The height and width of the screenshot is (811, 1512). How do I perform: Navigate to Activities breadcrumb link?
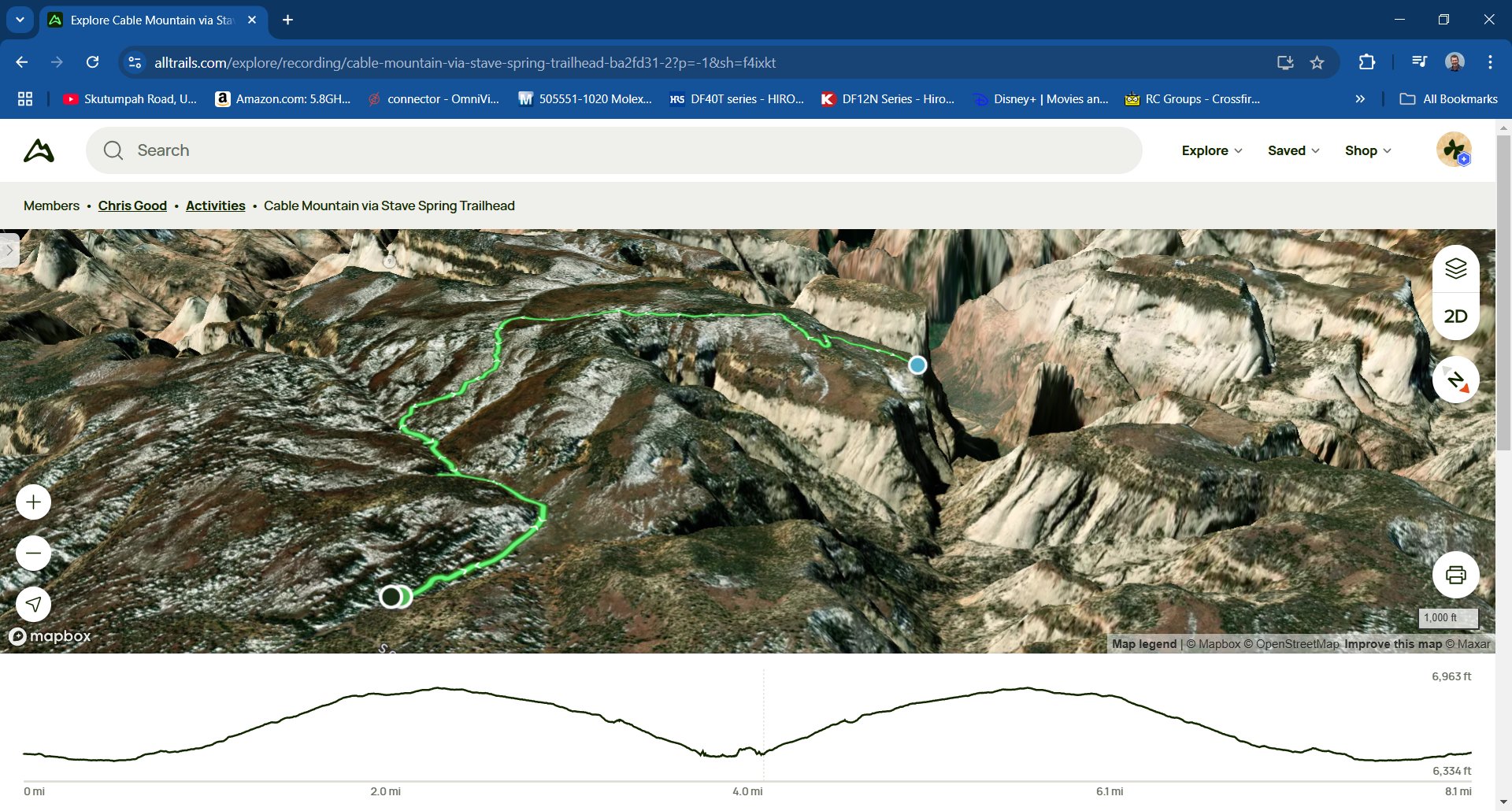tap(215, 206)
